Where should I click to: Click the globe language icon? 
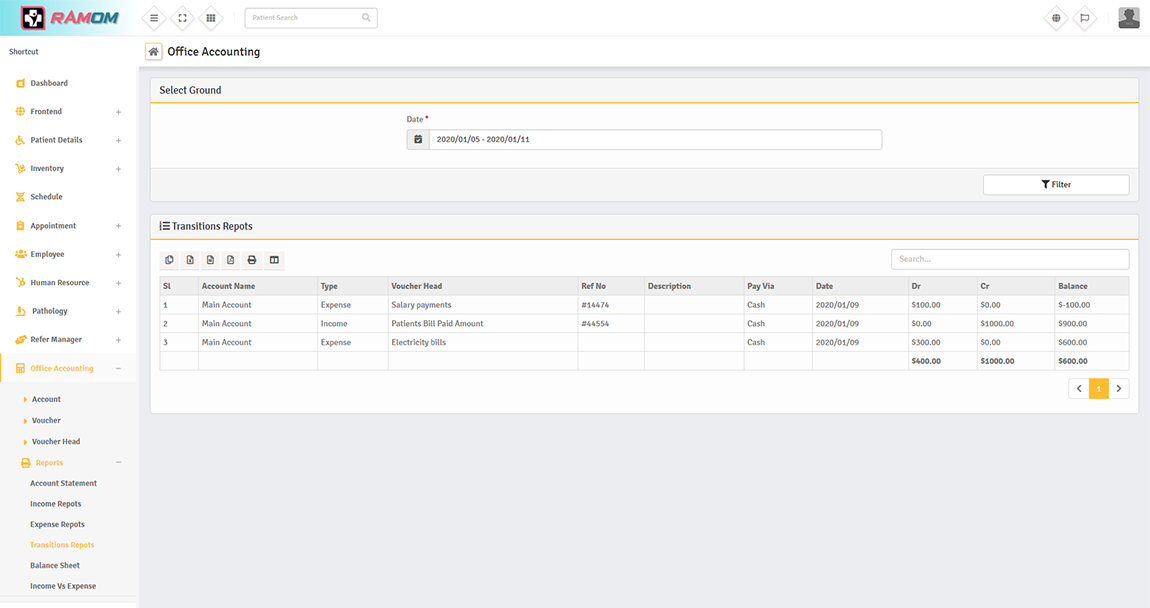pos(1056,18)
